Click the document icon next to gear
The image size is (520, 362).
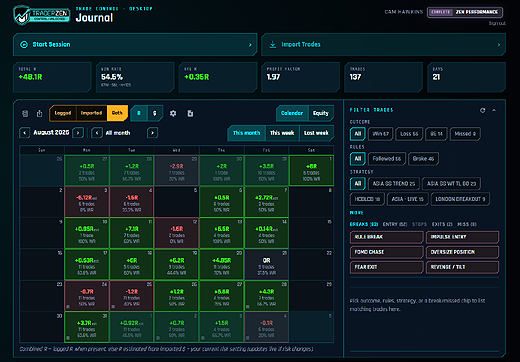[x=190, y=113]
